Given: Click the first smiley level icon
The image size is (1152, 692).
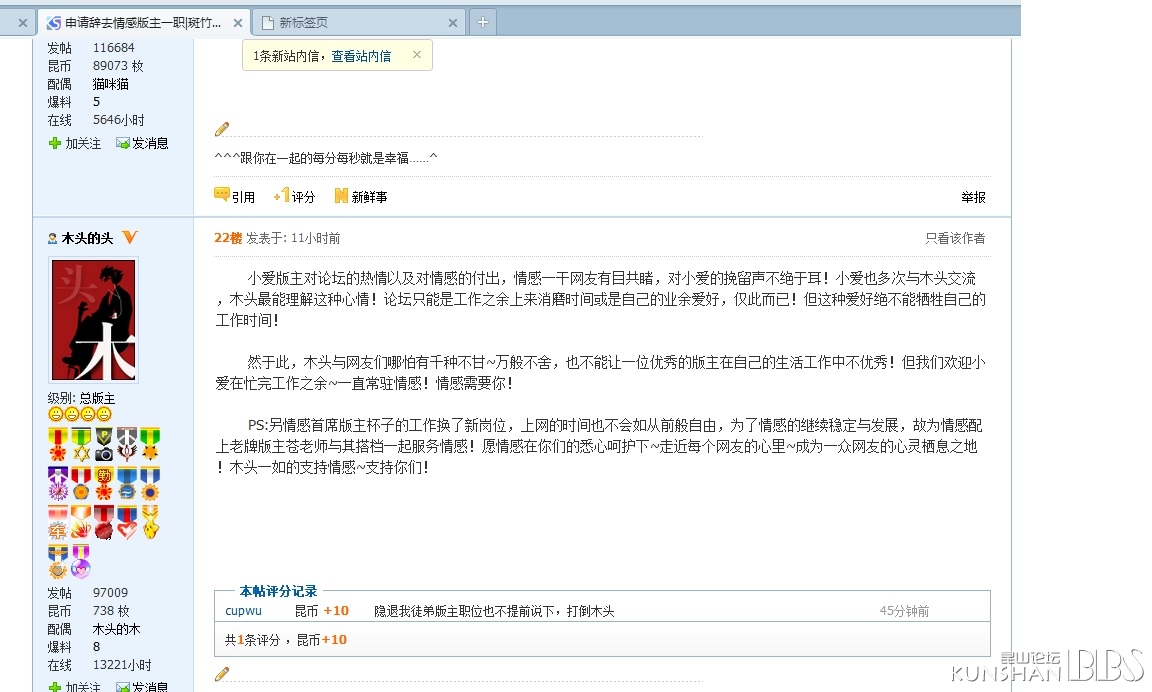Looking at the screenshot, I should click(x=55, y=414).
